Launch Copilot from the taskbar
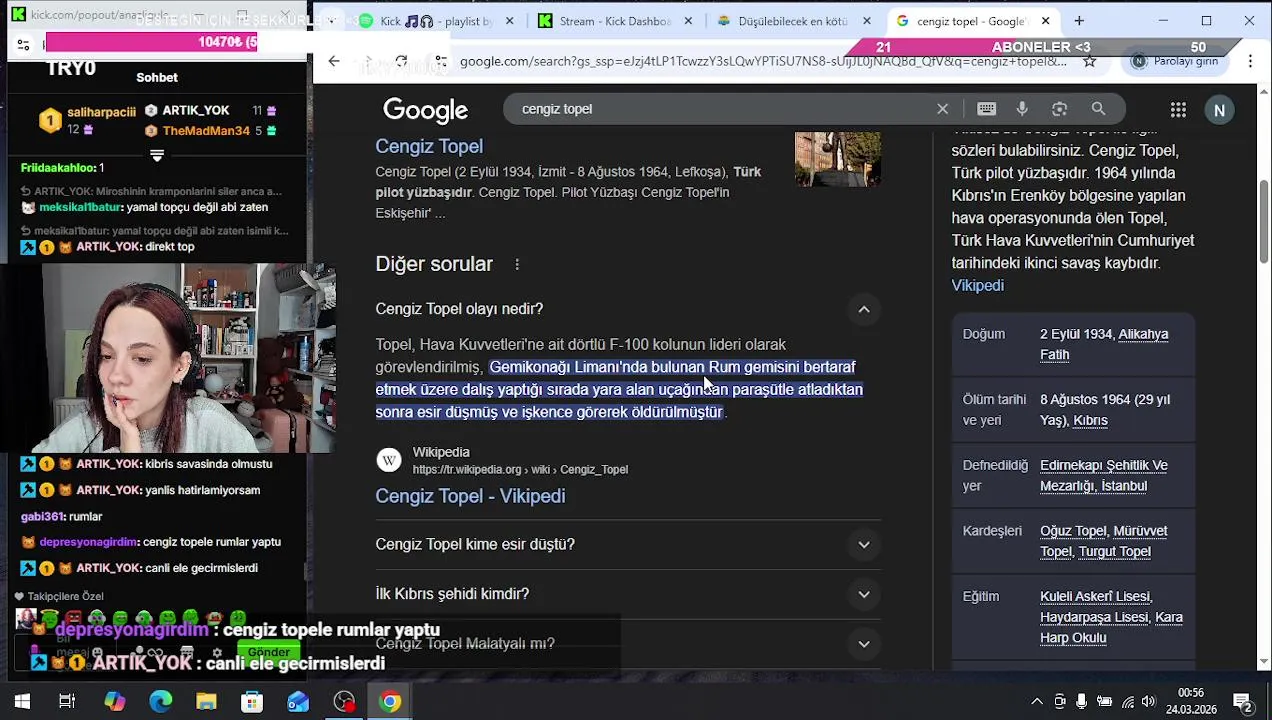This screenshot has width=1272, height=720. [115, 702]
